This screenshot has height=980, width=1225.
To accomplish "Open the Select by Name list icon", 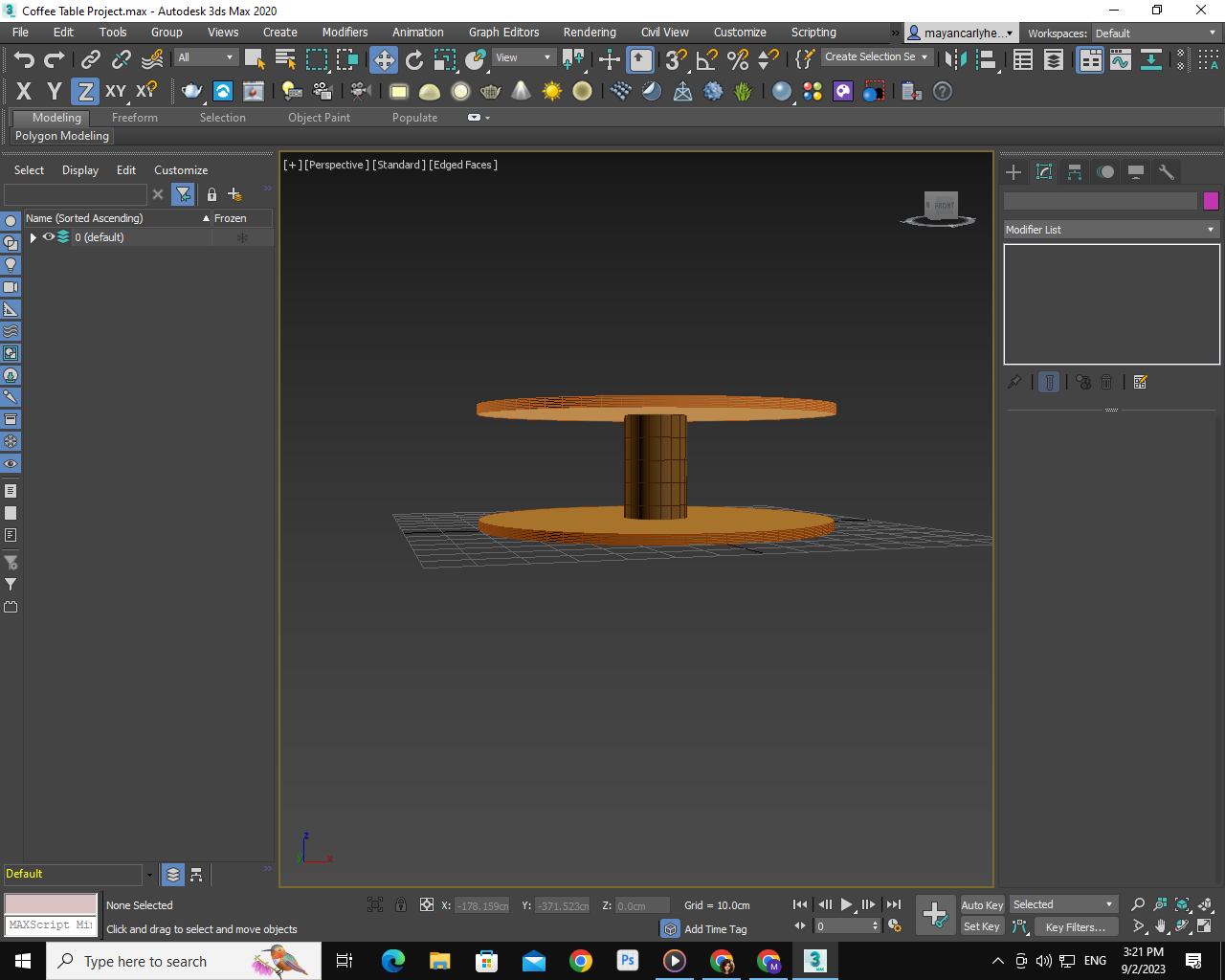I will [x=285, y=59].
